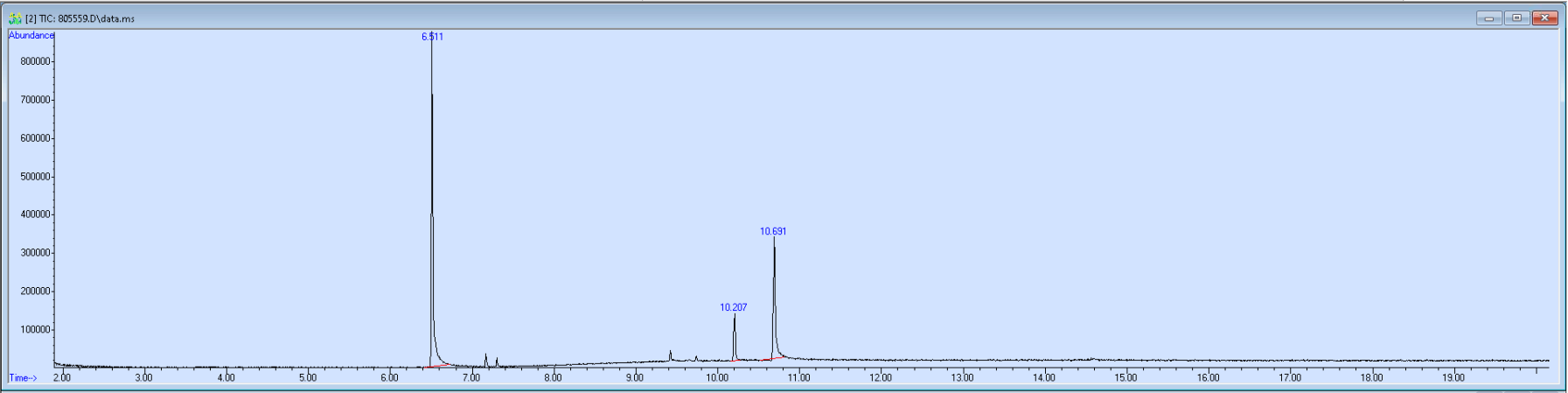Select the peak label 6.511
The height and width of the screenshot is (393, 1568).
(x=432, y=37)
